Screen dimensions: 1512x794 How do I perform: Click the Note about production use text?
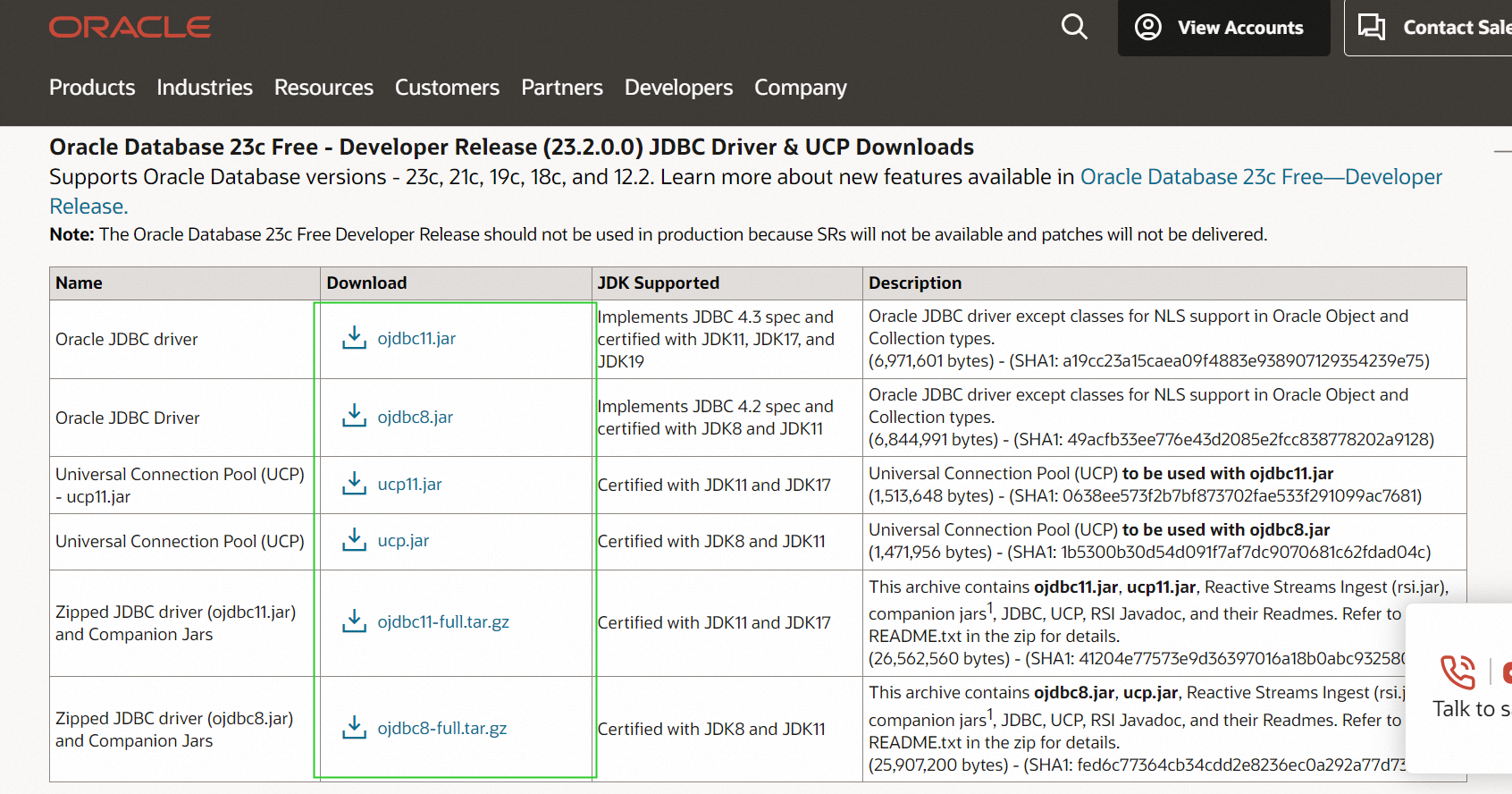[658, 234]
